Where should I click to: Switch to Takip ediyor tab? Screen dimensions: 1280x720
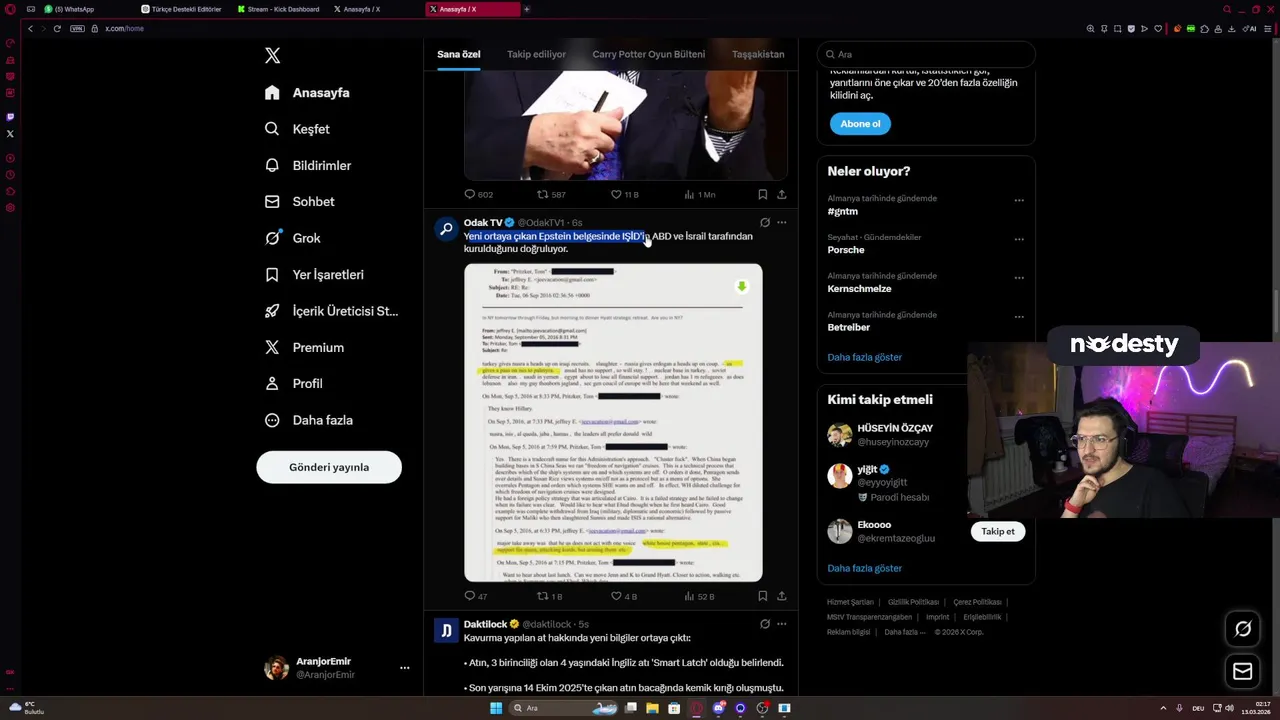(536, 54)
